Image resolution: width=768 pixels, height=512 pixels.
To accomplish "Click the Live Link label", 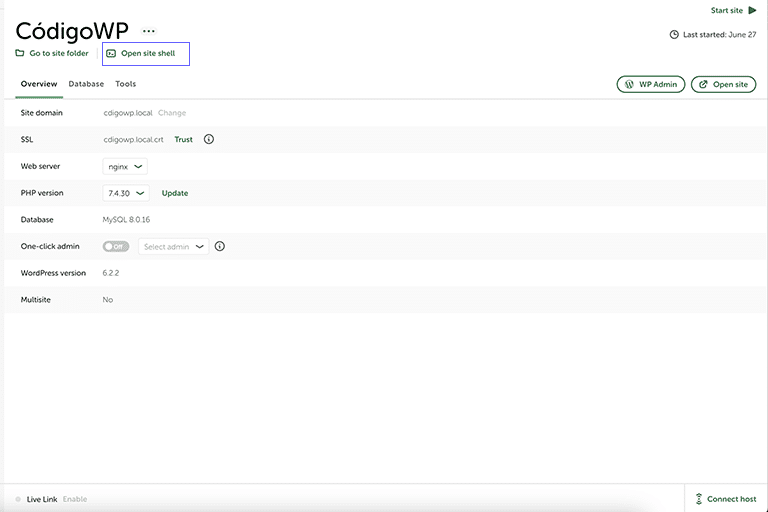I will click(x=42, y=499).
